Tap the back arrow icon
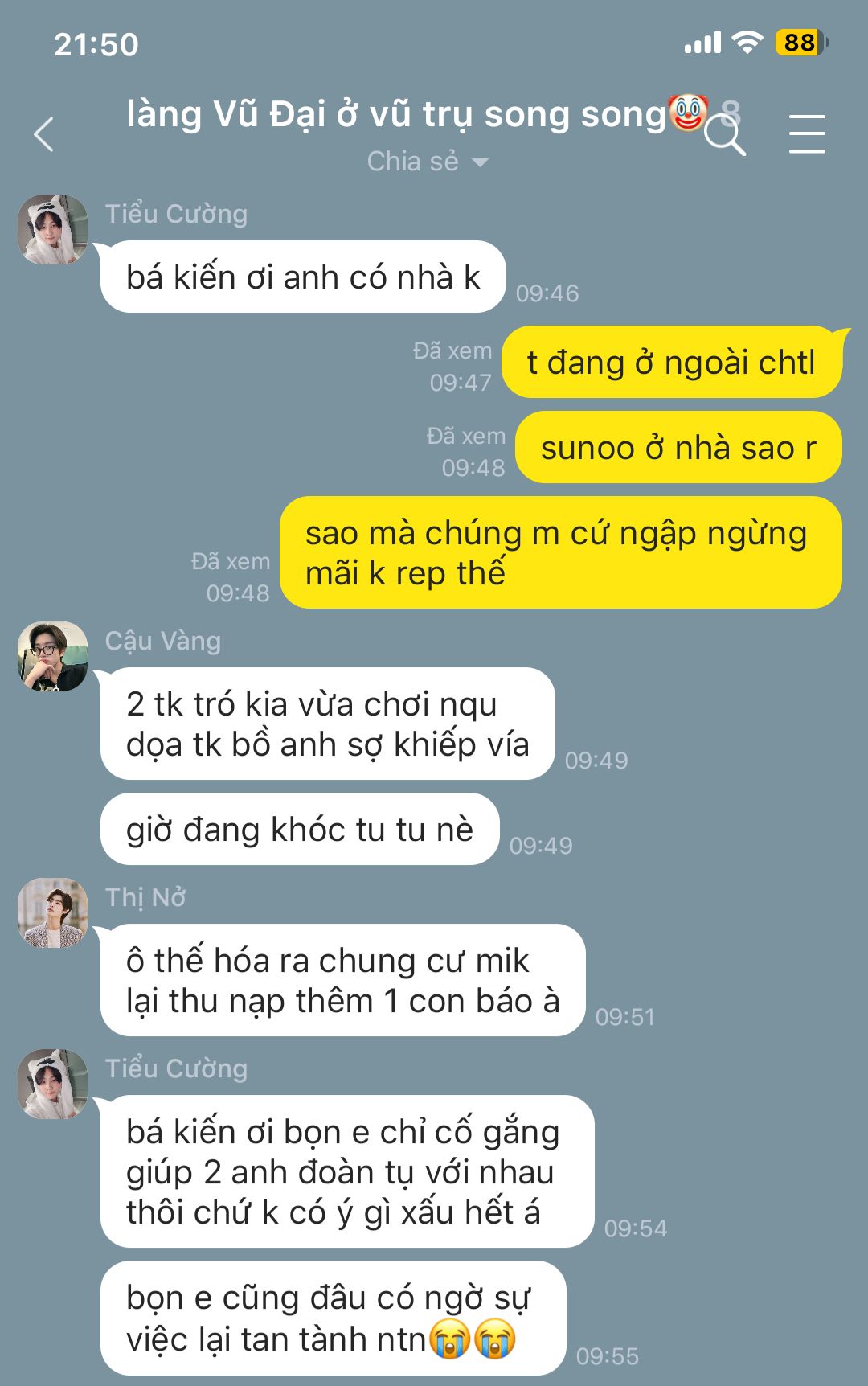Screen dimensions: 868x1386 pos(44,134)
